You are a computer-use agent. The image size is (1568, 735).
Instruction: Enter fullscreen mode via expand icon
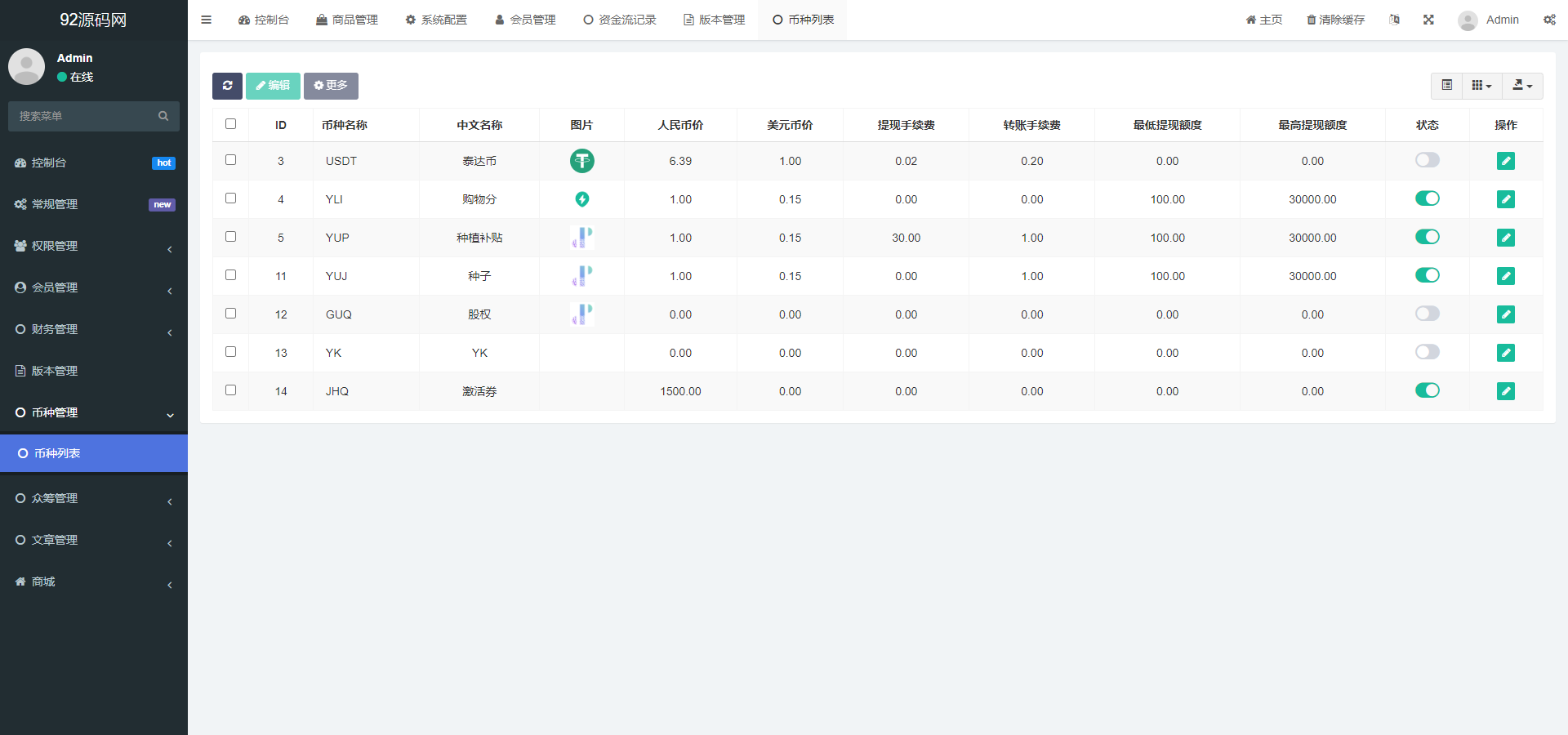1428,20
